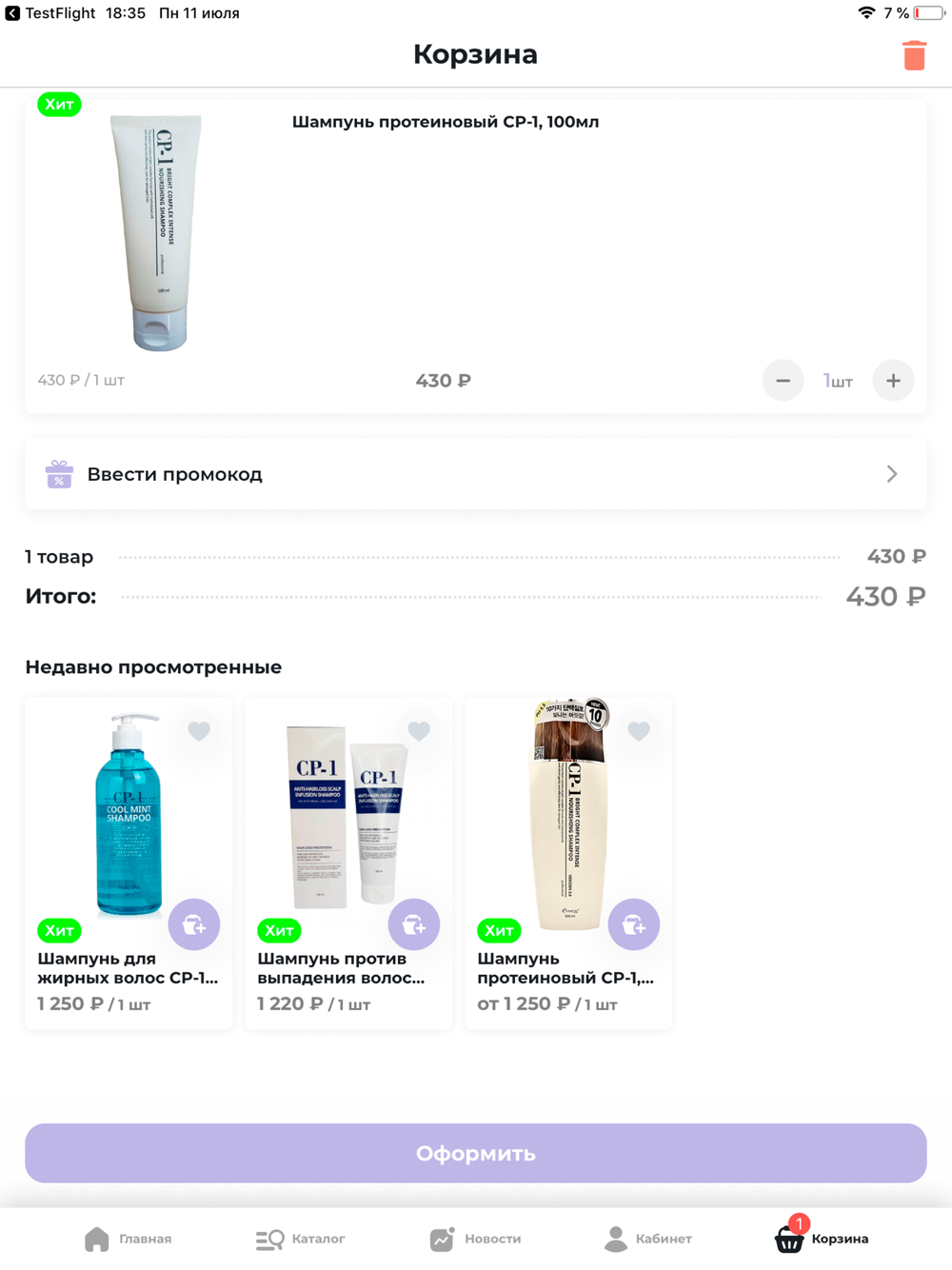This screenshot has width=952, height=1270.
Task: Add Cool Mint shampoo to cart
Action: click(x=194, y=924)
